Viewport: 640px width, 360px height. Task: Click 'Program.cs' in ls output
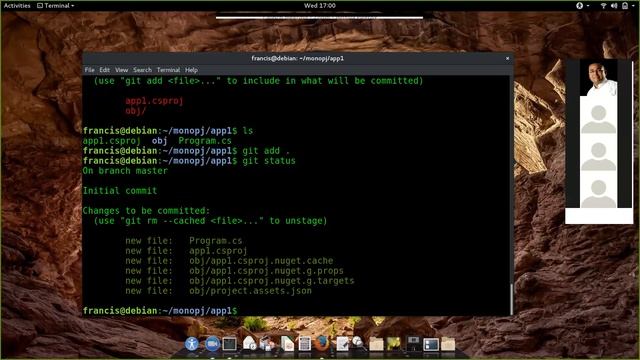pyautogui.click(x=205, y=141)
